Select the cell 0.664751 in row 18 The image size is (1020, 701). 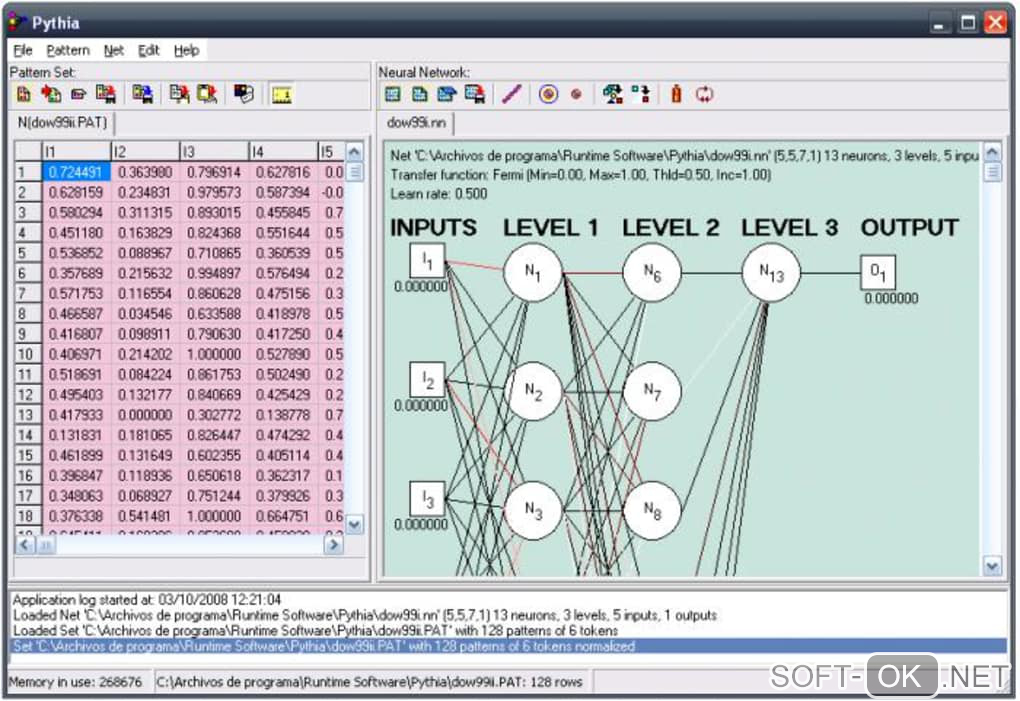click(x=283, y=516)
